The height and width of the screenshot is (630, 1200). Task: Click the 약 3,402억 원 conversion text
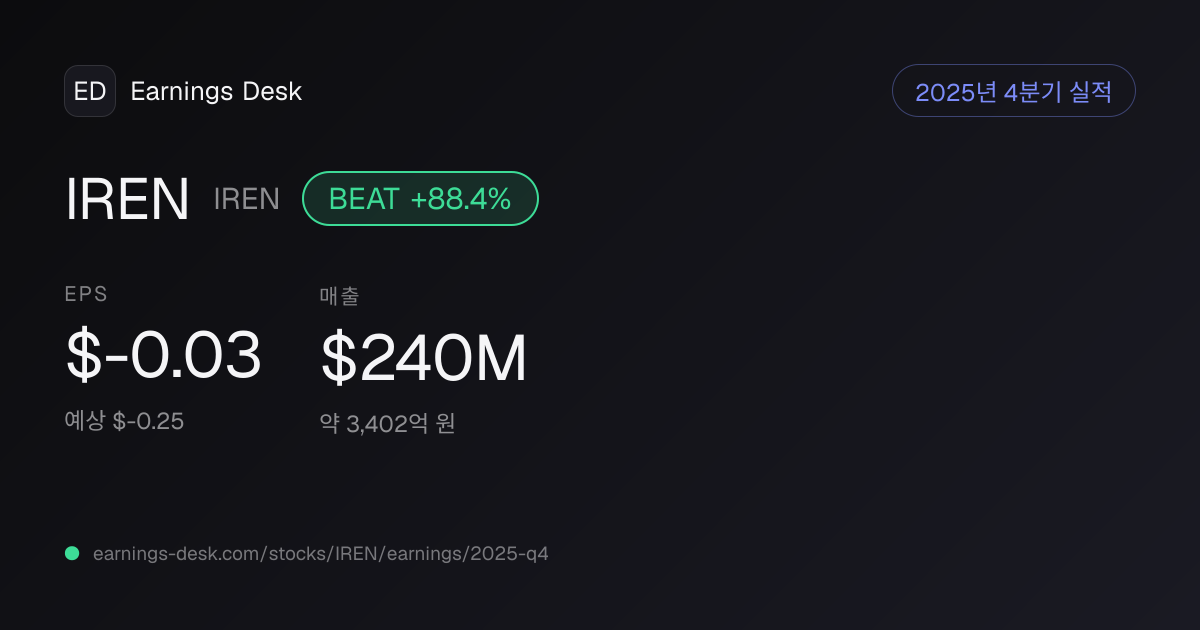[x=388, y=423]
